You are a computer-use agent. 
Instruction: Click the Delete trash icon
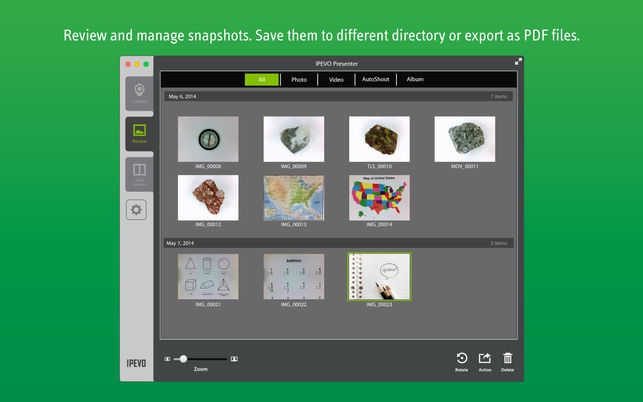(507, 359)
